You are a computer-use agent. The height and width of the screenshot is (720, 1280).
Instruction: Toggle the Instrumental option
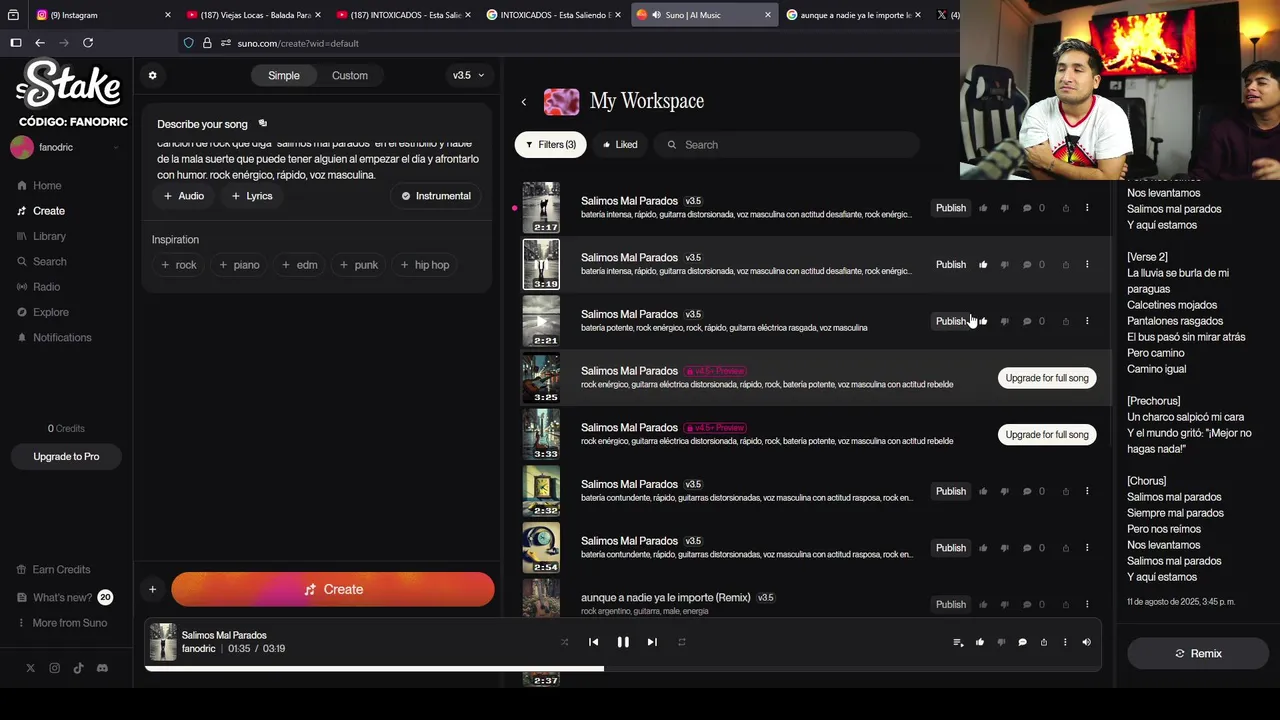pyautogui.click(x=436, y=196)
